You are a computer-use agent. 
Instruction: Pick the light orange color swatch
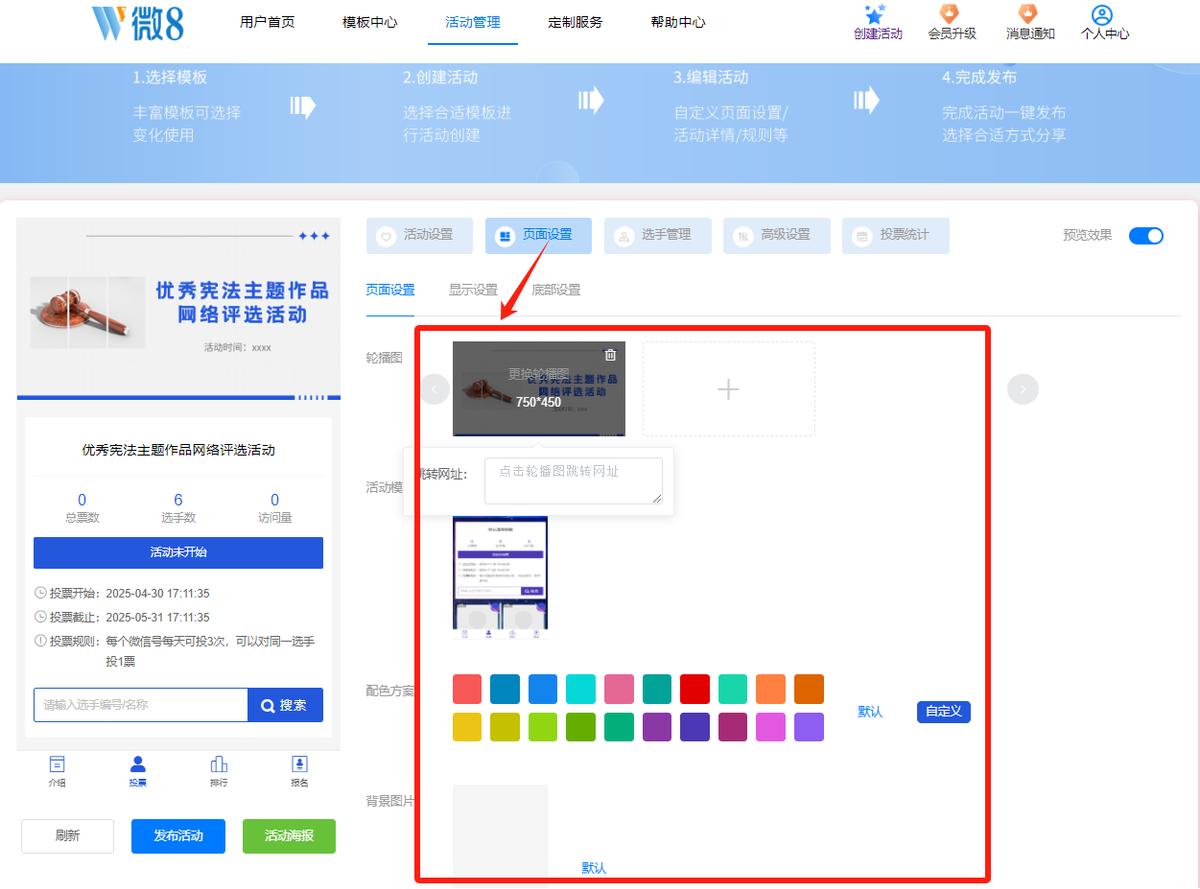771,689
